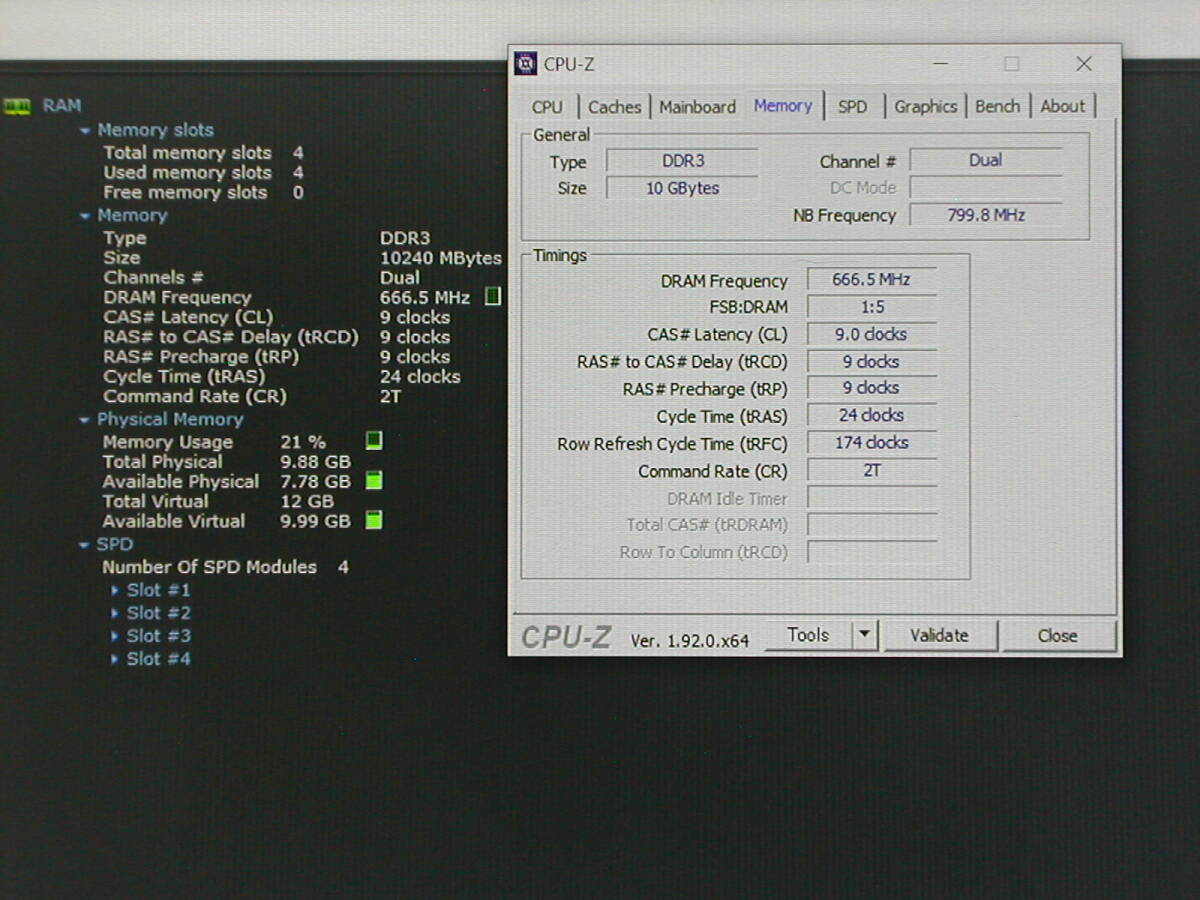Click the Tools button
The image size is (1200, 900).
(x=808, y=635)
